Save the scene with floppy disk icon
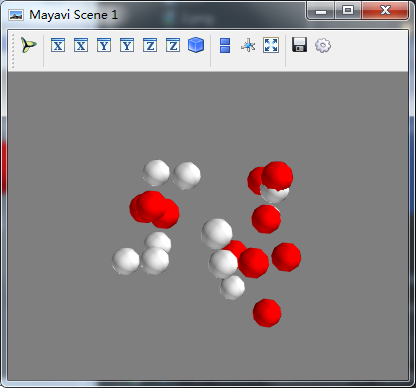The height and width of the screenshot is (388, 416). pos(299,45)
